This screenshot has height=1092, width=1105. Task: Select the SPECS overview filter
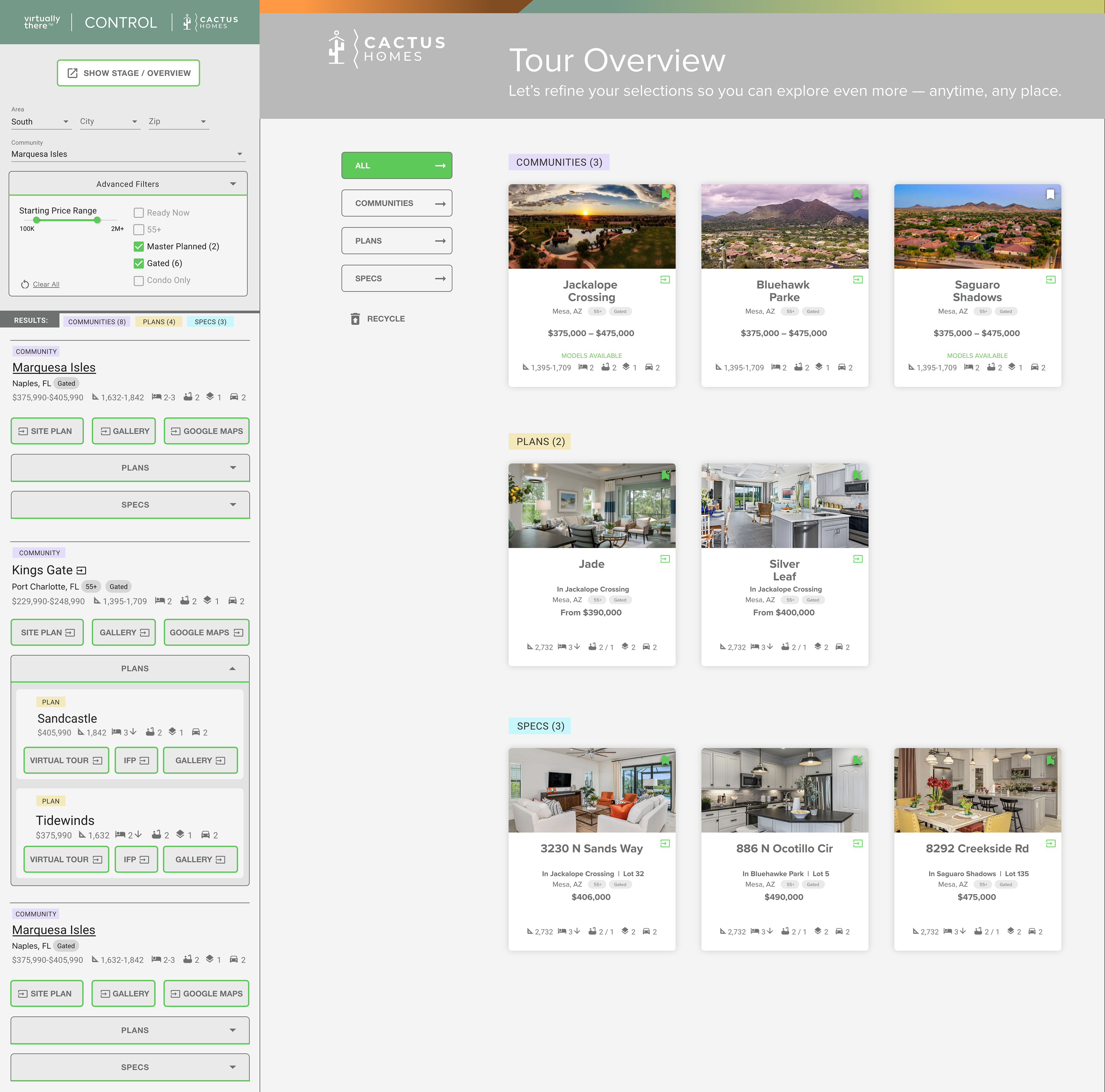(397, 278)
